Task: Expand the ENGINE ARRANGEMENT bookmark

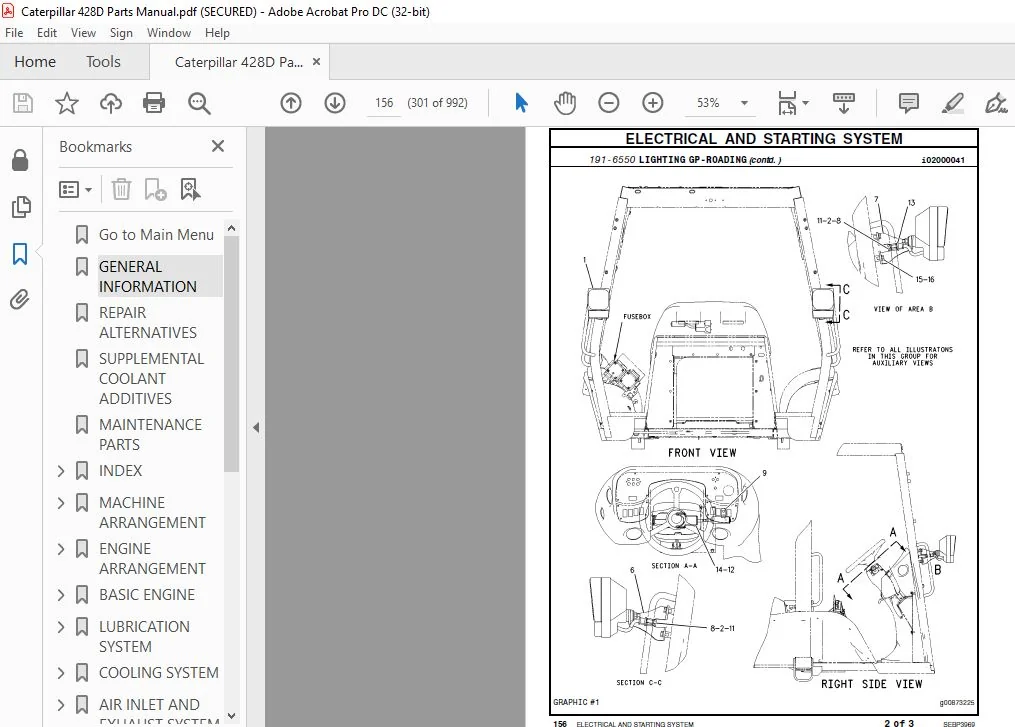Action: tap(61, 549)
